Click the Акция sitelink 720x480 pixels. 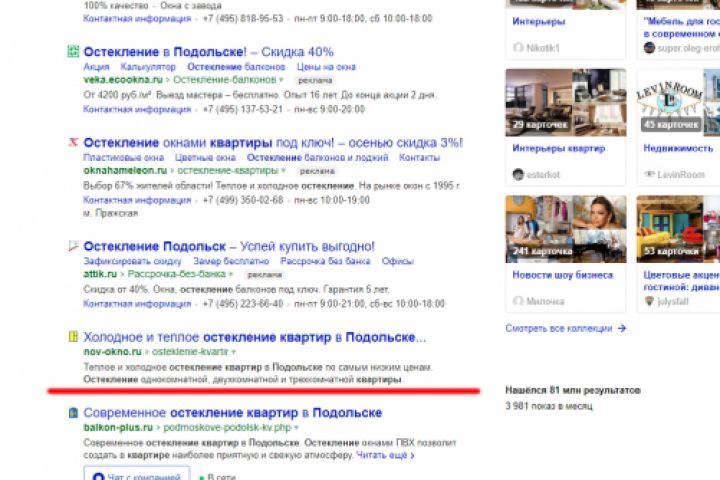click(96, 67)
